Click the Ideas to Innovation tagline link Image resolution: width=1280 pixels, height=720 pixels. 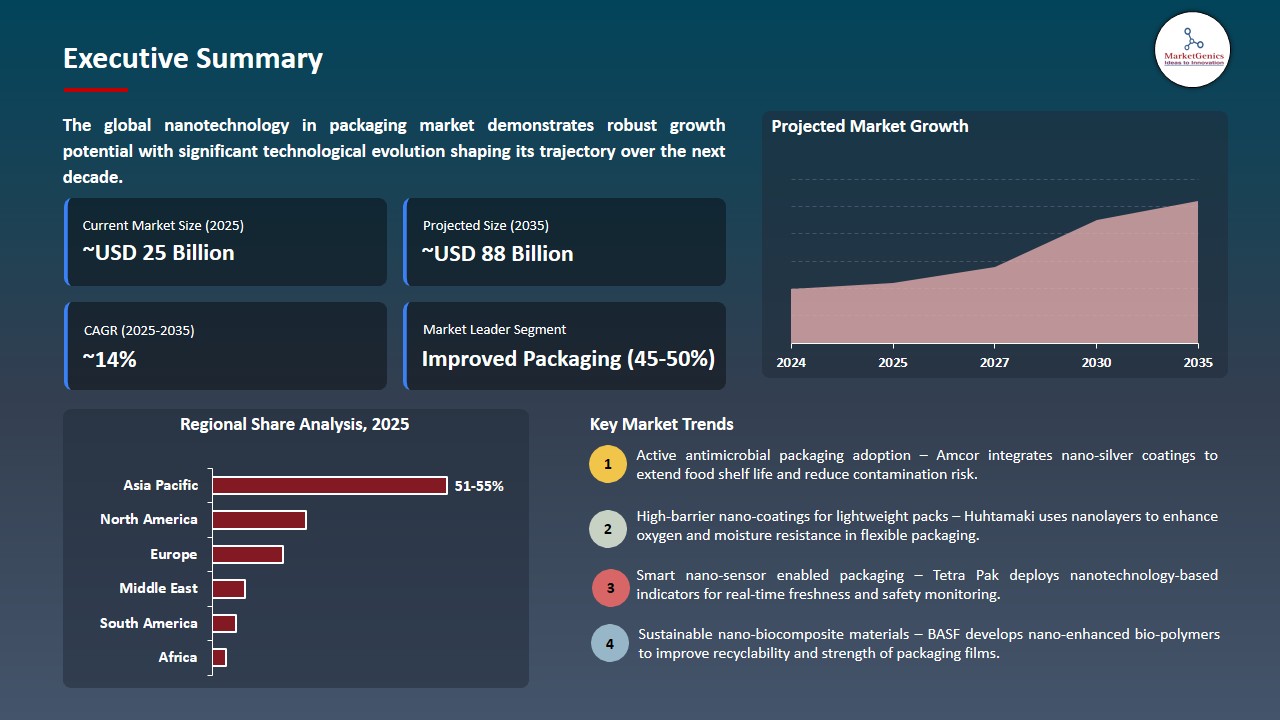coord(1192,63)
